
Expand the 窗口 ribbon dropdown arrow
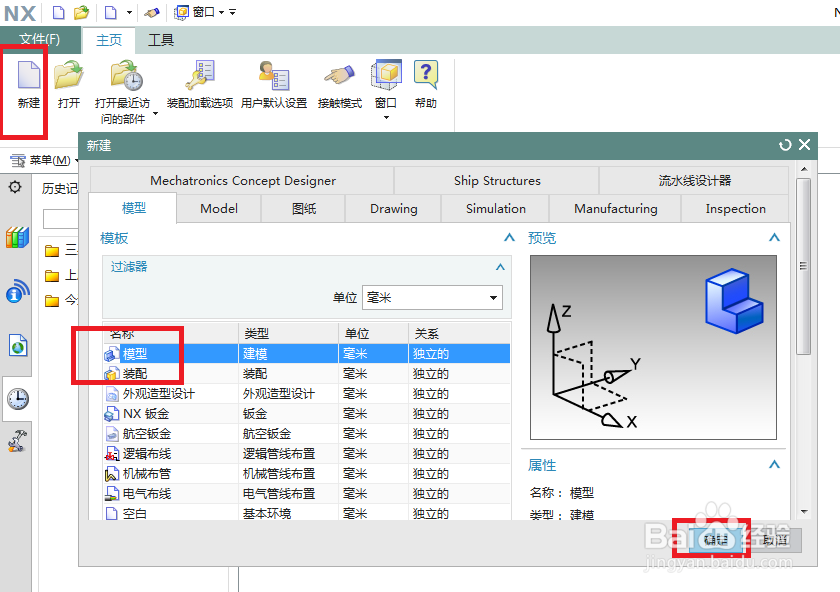click(386, 117)
